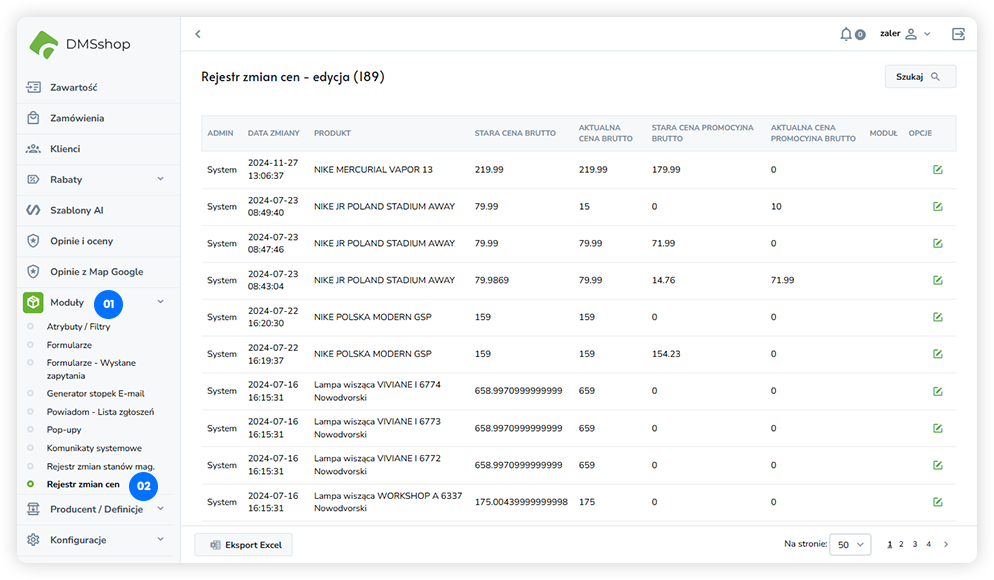
Task: Open the rows per page dropdown
Action: point(850,545)
